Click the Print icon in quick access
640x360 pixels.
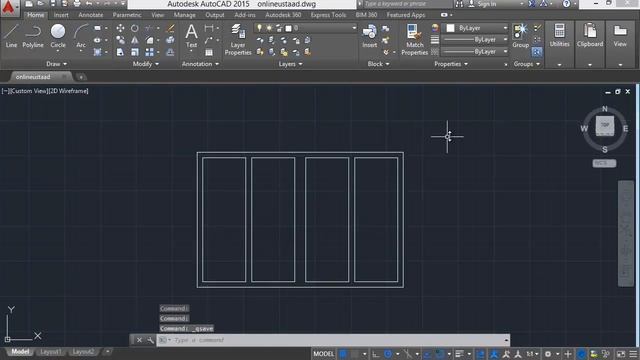(x=77, y=4)
